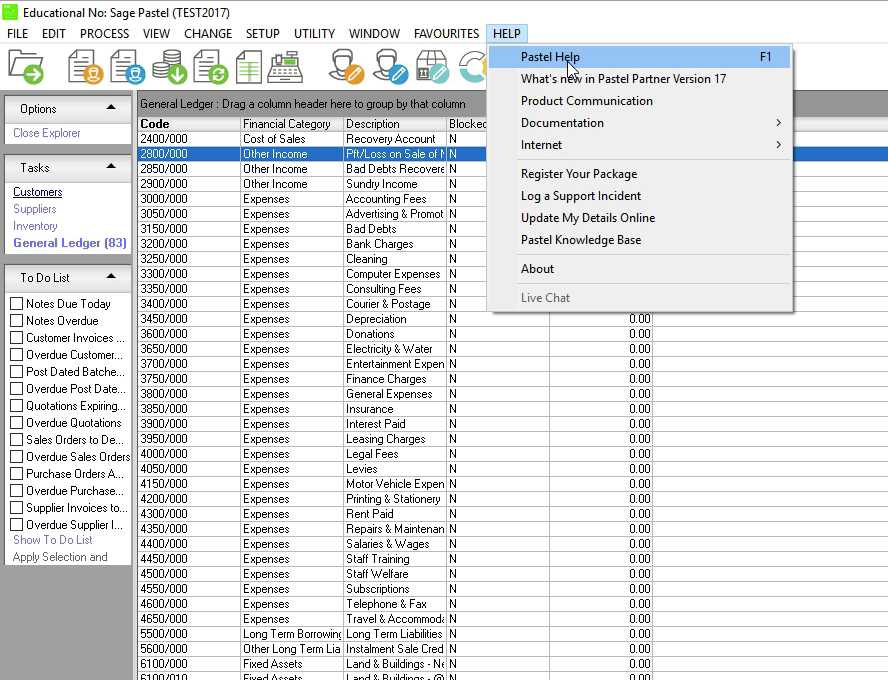Click the edit customer icon with orange pencil
Viewport: 888px width, 680px height.
click(347, 67)
